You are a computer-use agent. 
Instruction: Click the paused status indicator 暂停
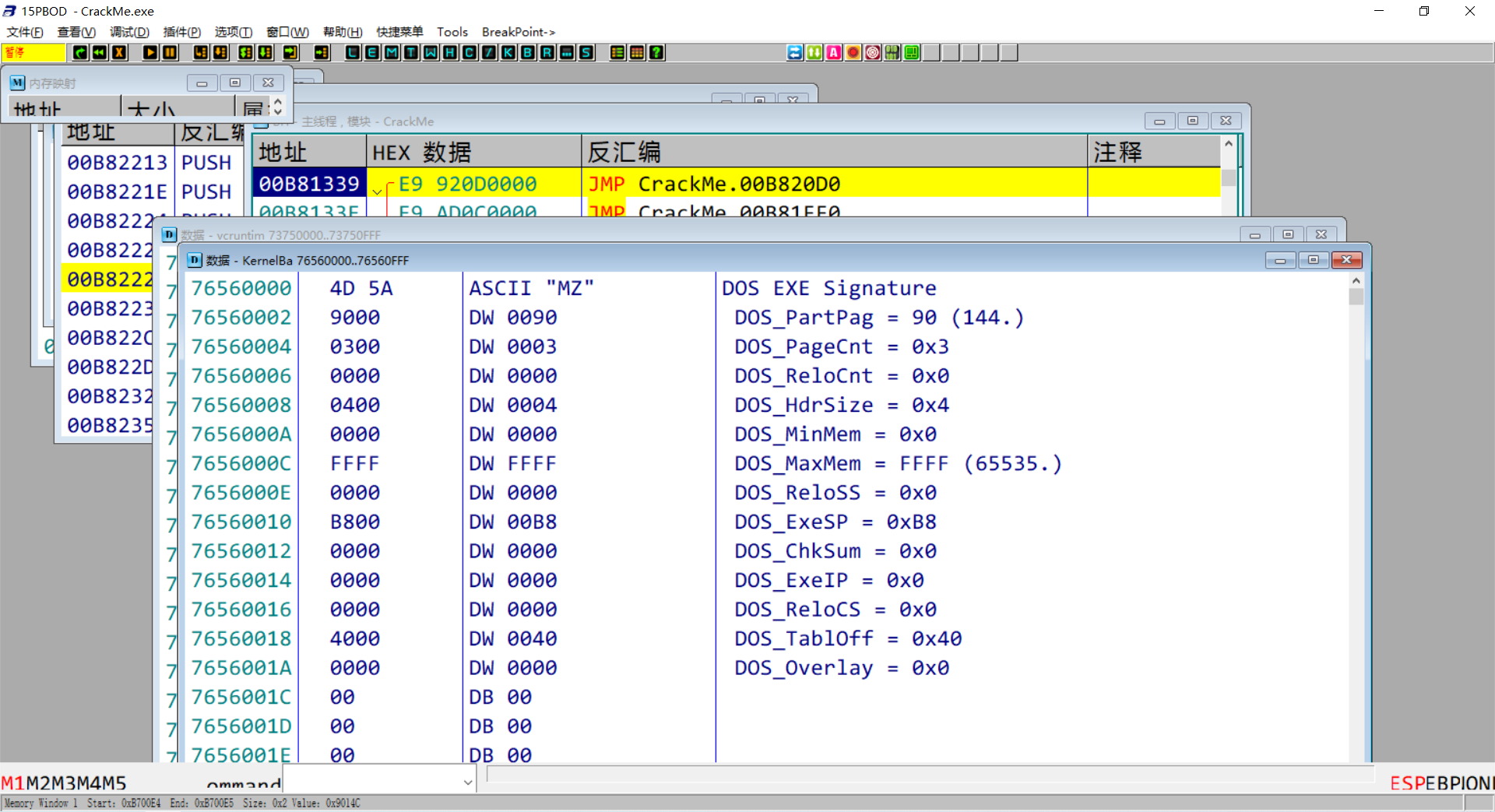click(x=33, y=52)
